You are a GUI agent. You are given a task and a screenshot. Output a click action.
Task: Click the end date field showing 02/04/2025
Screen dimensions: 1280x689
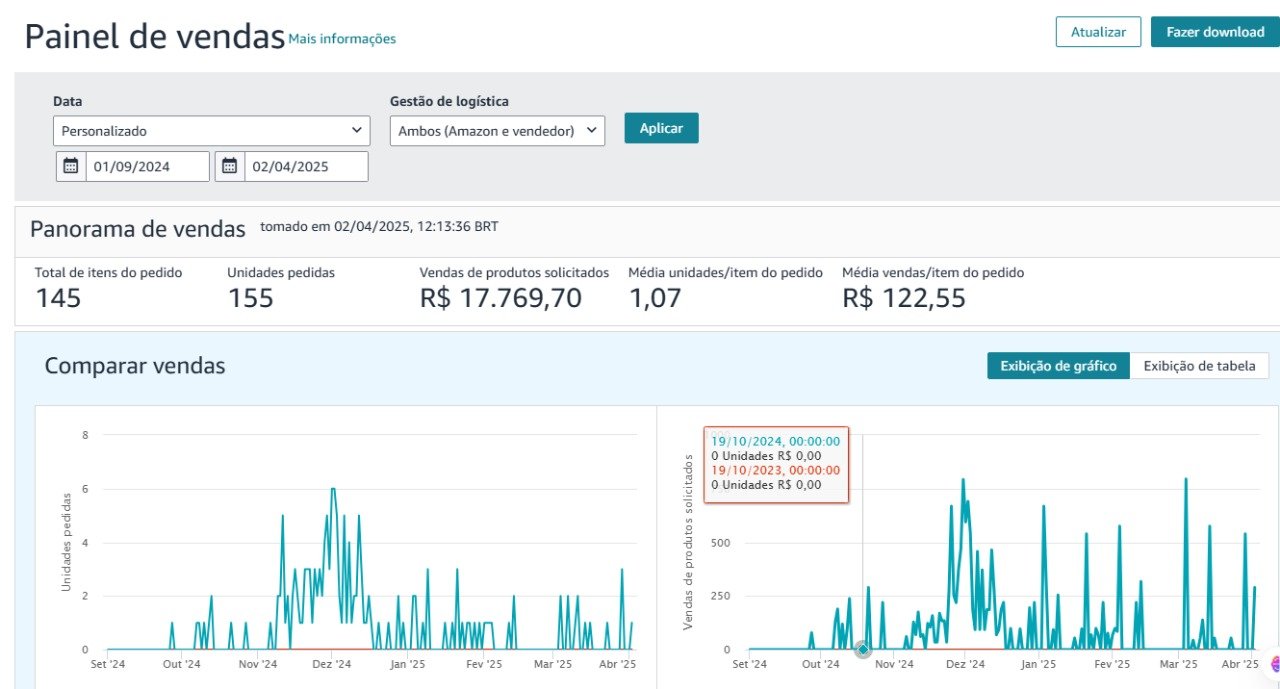coord(305,167)
